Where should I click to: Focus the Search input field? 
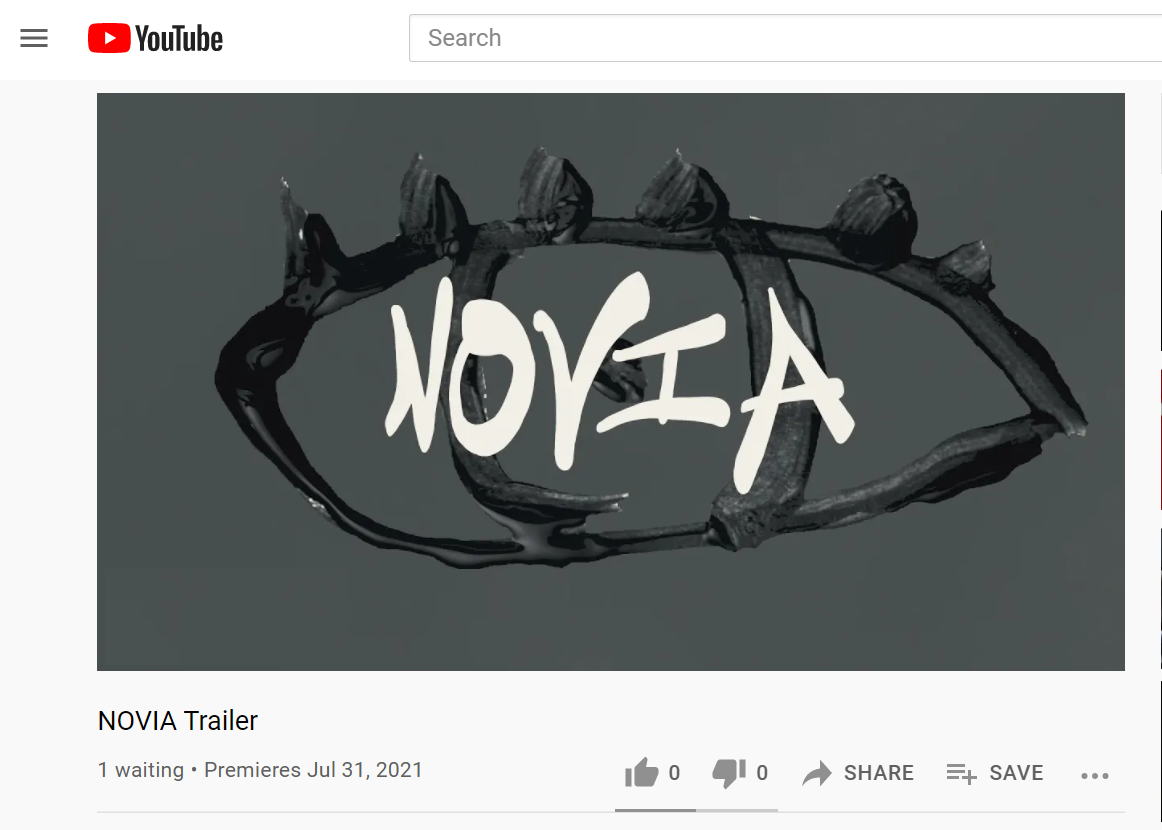click(x=786, y=38)
